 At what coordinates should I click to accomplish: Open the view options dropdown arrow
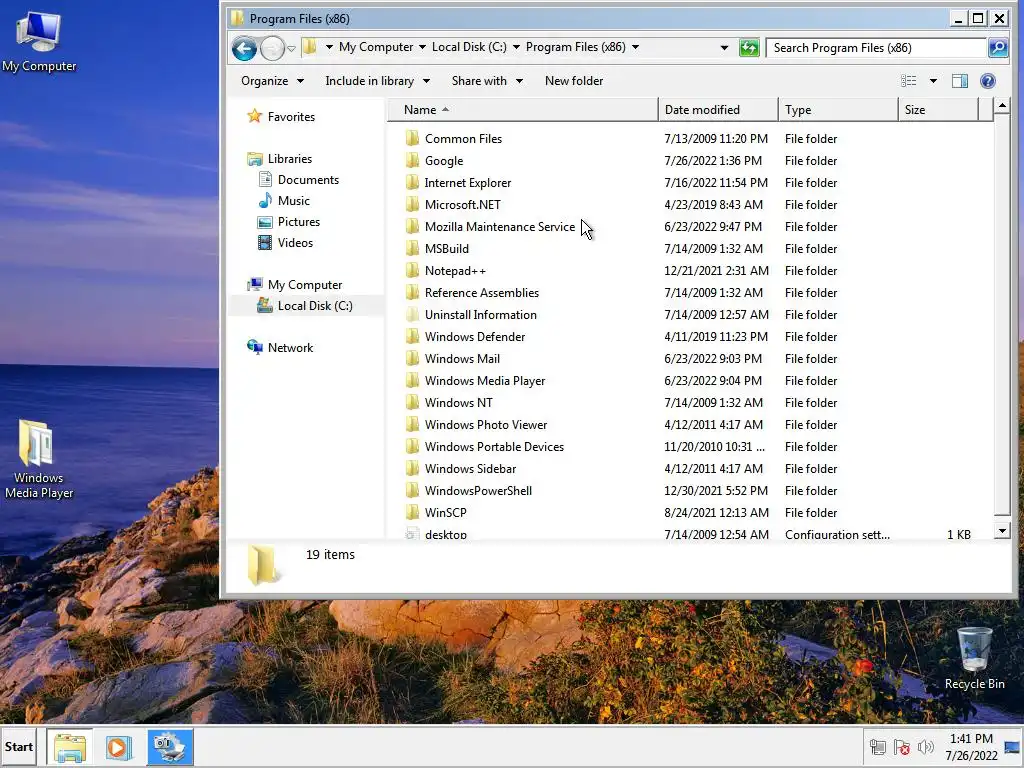(933, 81)
